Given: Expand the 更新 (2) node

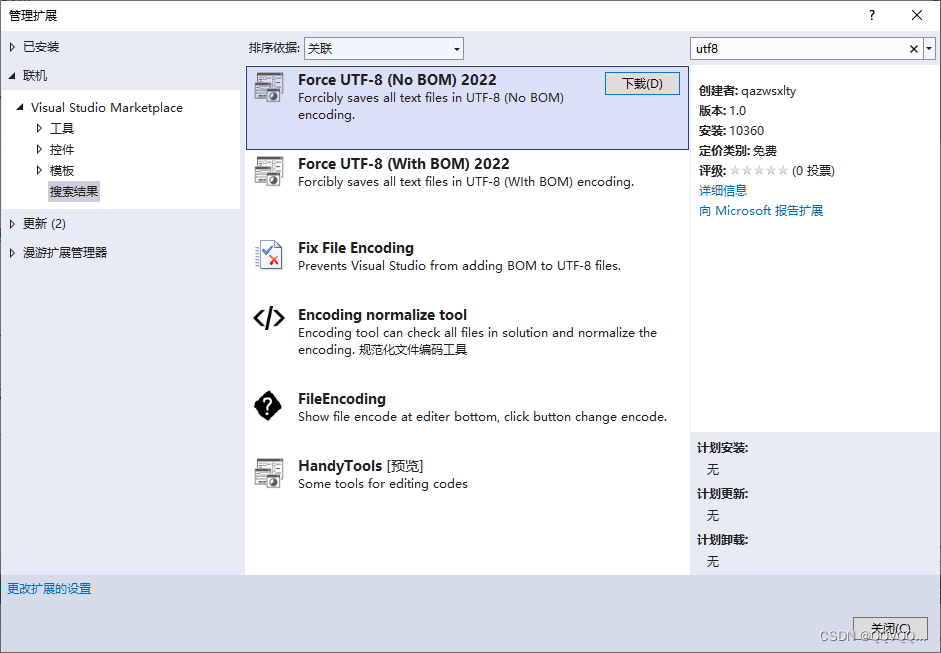Looking at the screenshot, I should tap(12, 224).
